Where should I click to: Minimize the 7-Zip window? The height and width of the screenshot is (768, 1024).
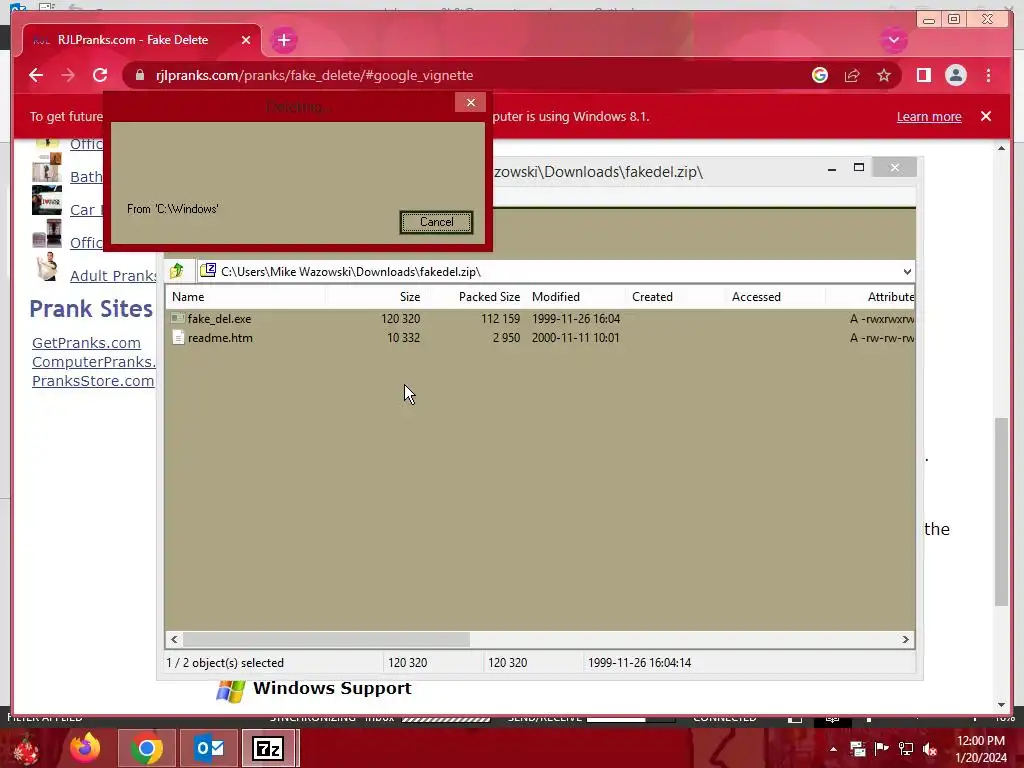pos(831,168)
